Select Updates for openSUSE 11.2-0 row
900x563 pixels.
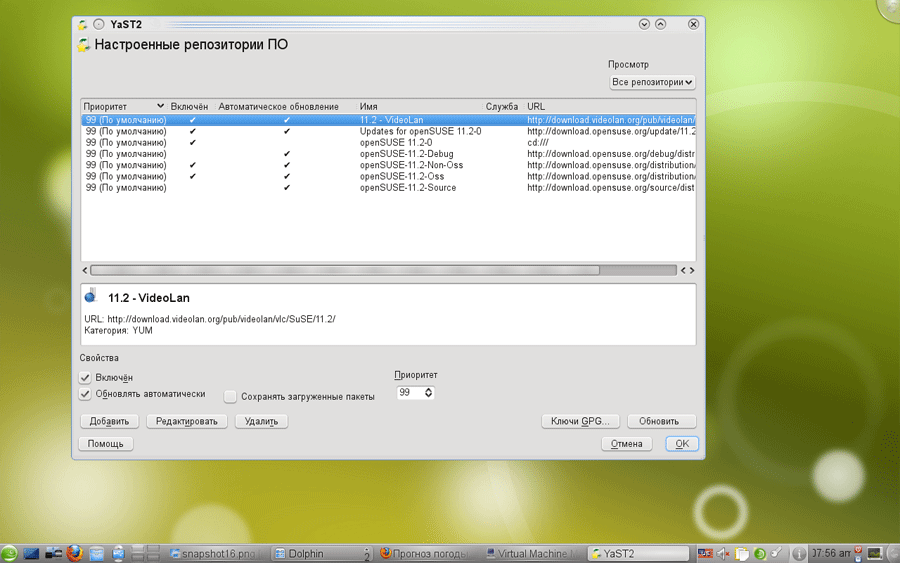coord(389,131)
